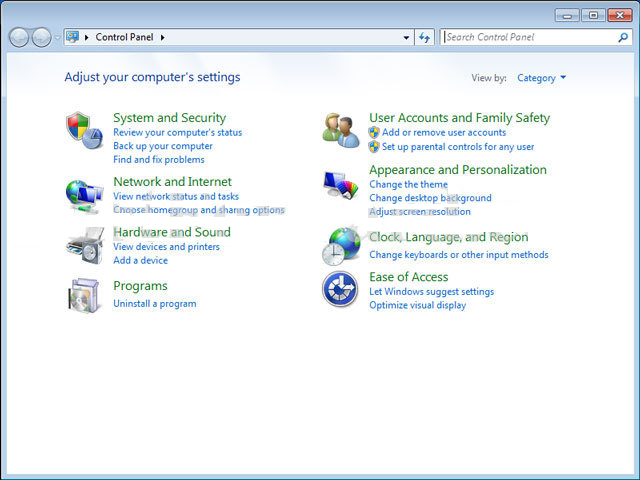Choose Find and fix problems
The image size is (640, 480).
(159, 159)
